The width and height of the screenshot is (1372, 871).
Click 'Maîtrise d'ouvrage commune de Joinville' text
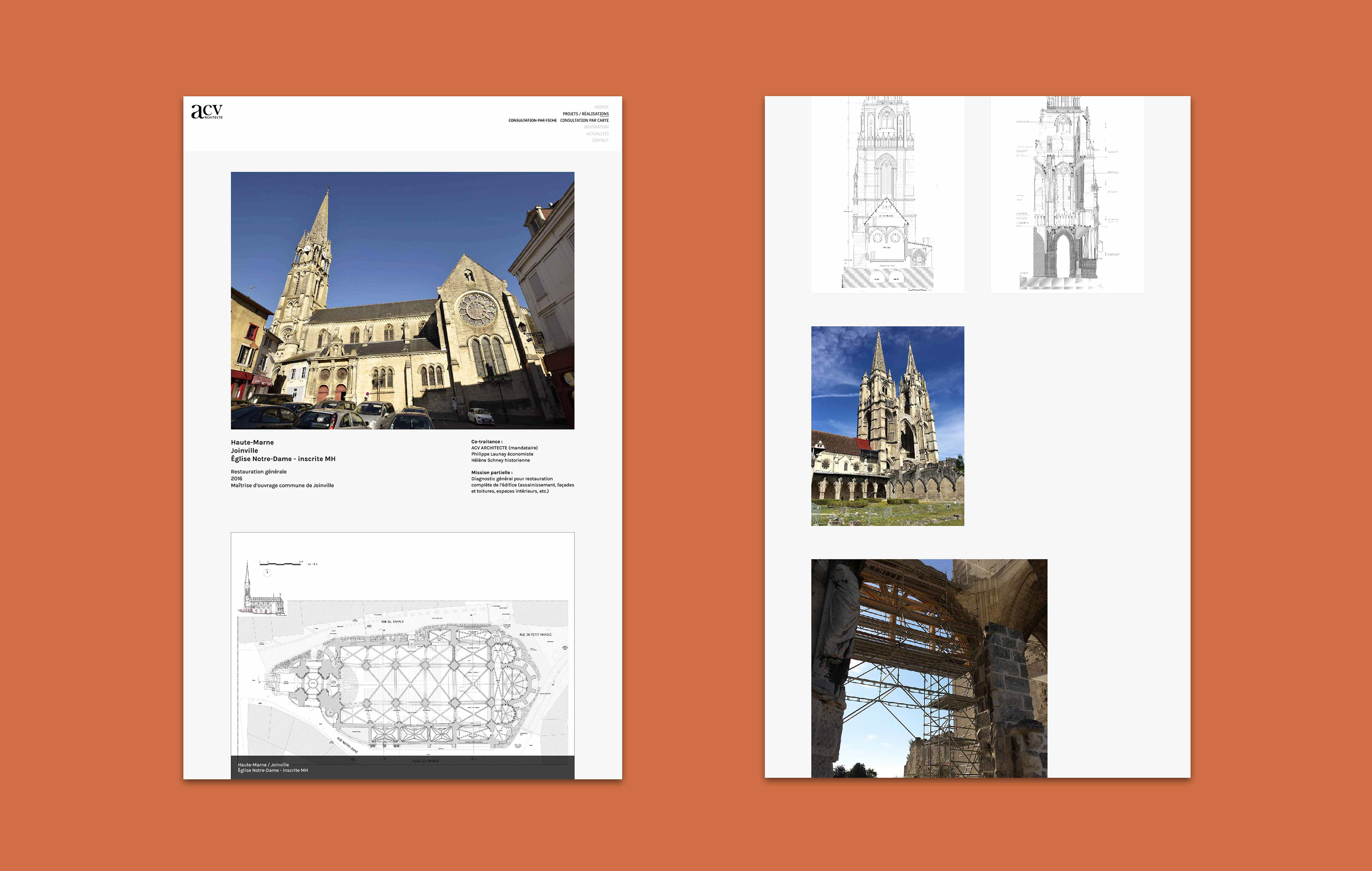[x=282, y=486]
